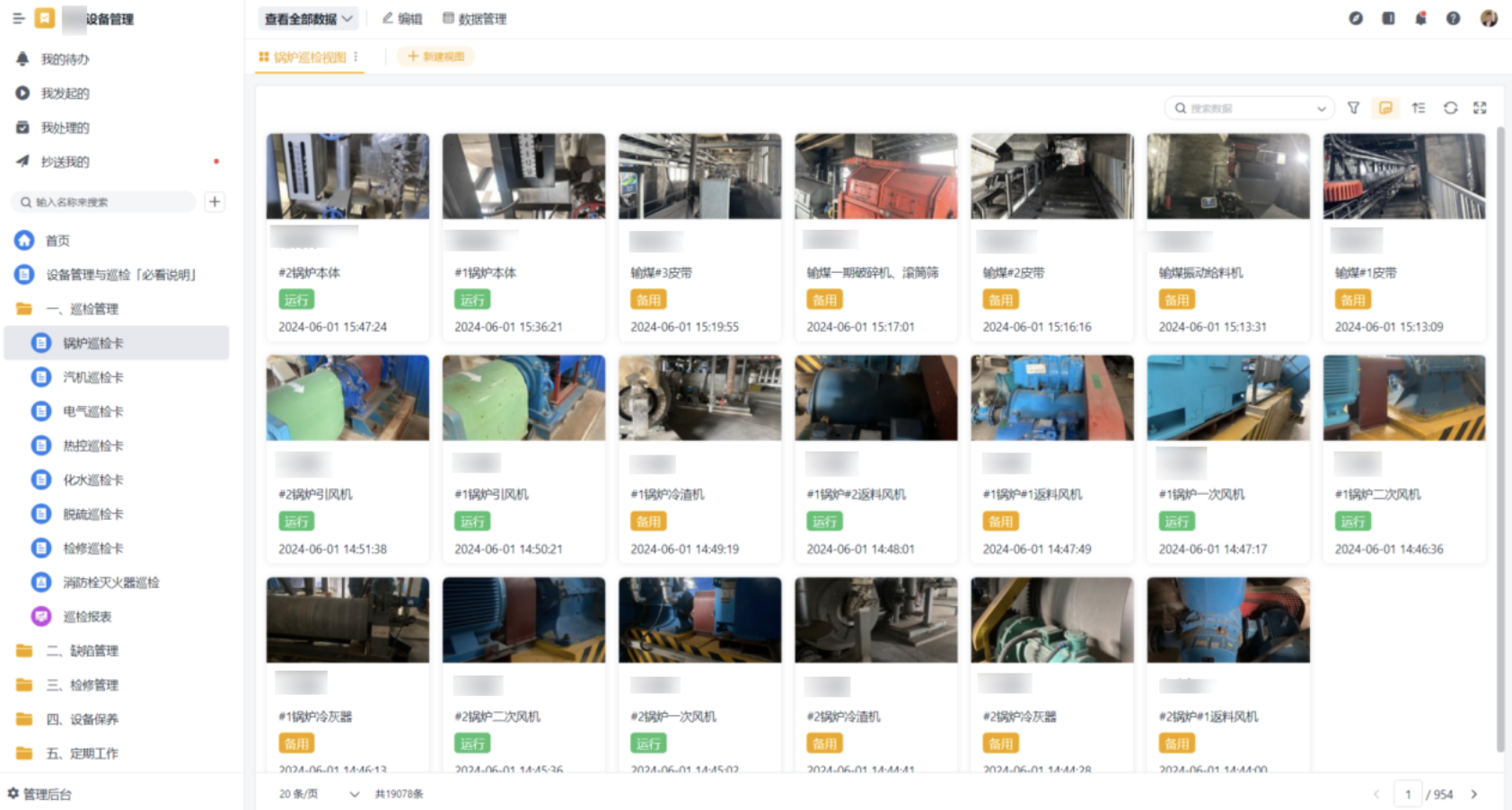Click the 新建视图 button

click(x=435, y=57)
